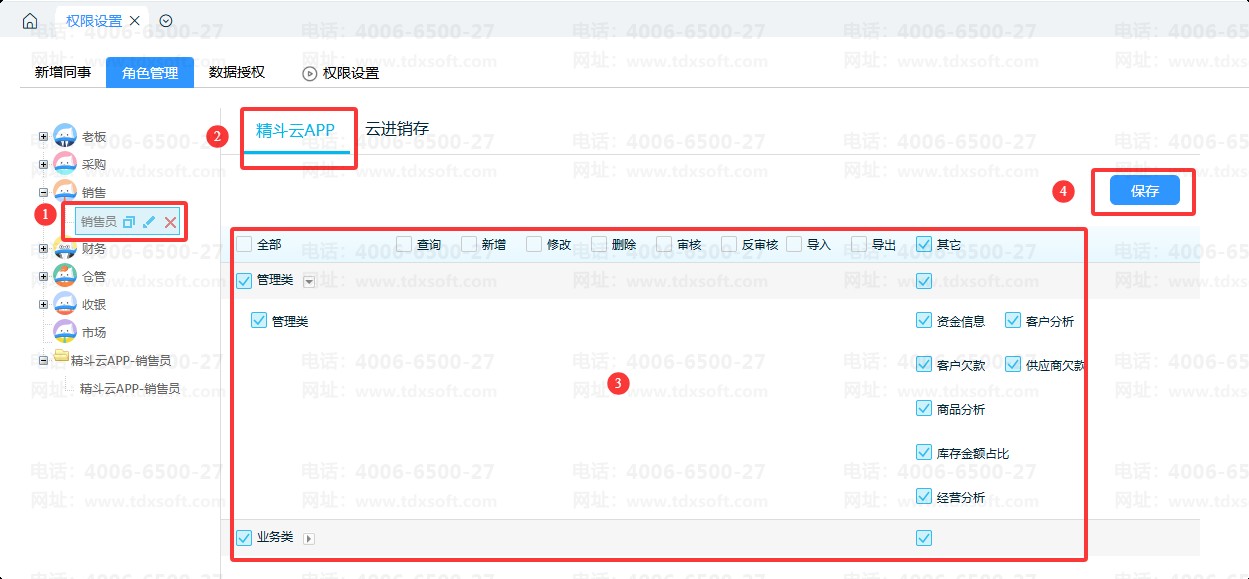This screenshot has height=579, width=1249.
Task: Click the 收银 role avatar icon
Action: tap(65, 304)
